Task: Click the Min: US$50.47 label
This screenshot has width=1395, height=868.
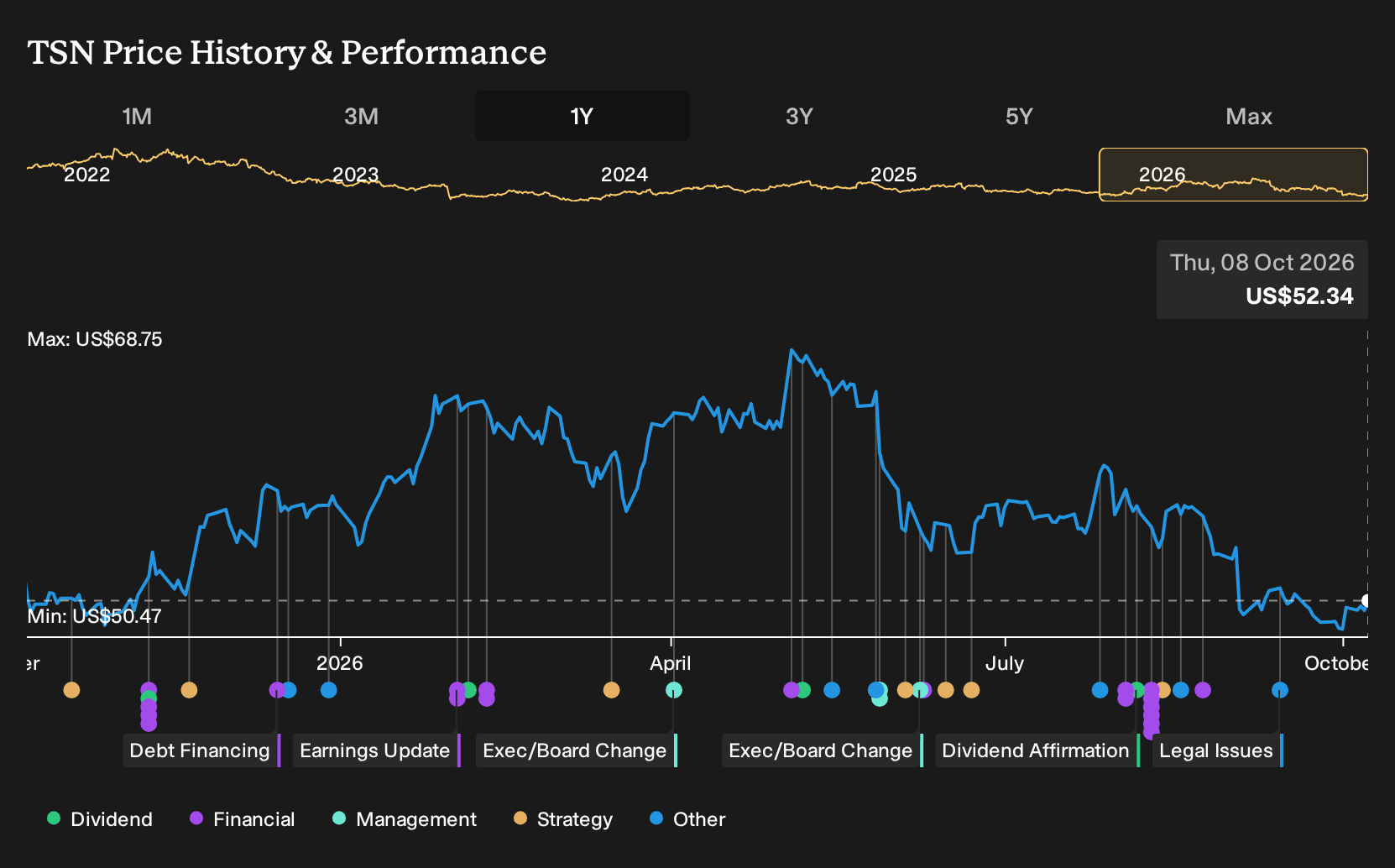Action: click(95, 616)
